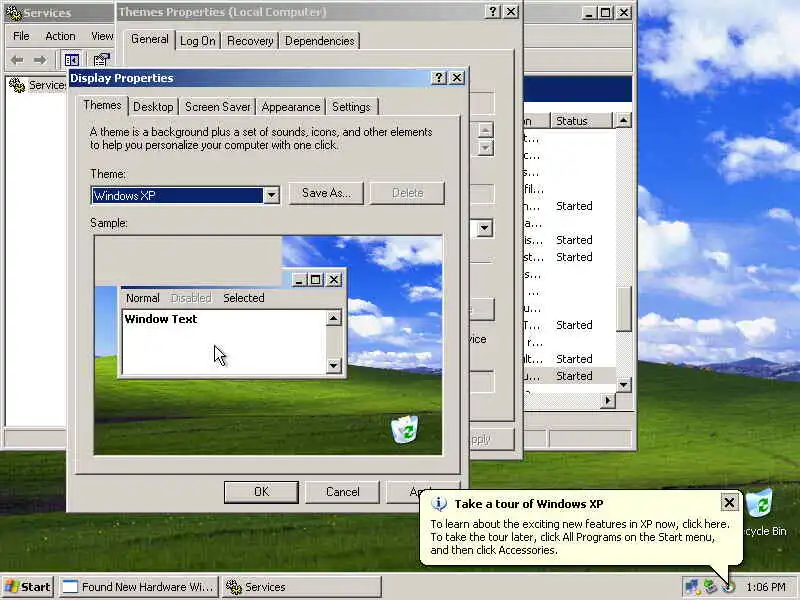This screenshot has height=600, width=800.
Task: Open the Action menu in the Services window
Action: tap(60, 36)
